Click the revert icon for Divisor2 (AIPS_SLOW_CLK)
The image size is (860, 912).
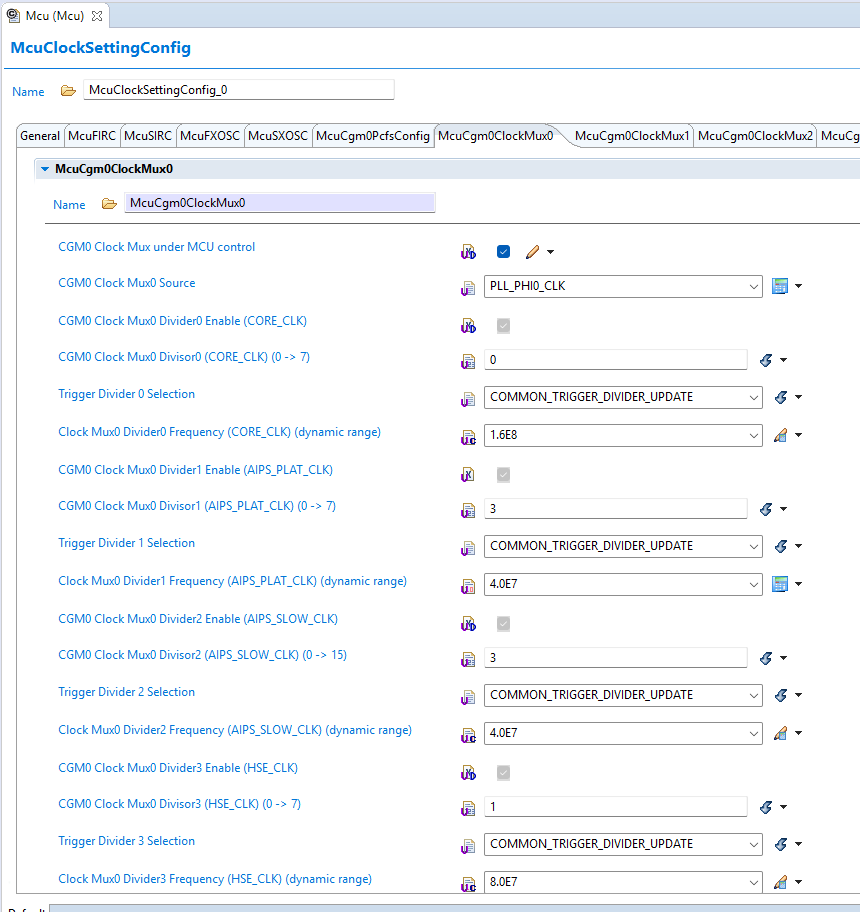point(766,658)
